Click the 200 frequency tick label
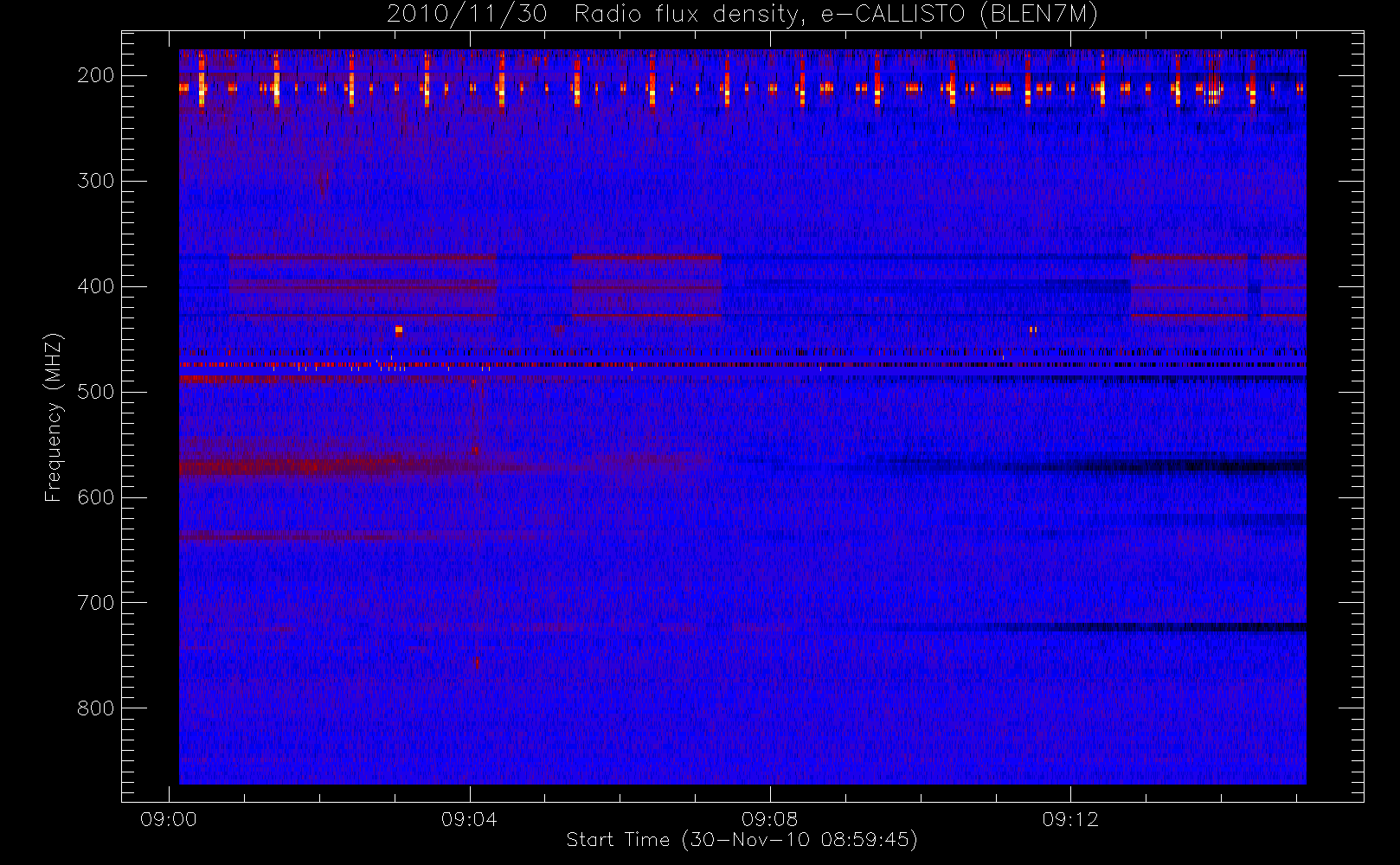 click(x=96, y=75)
